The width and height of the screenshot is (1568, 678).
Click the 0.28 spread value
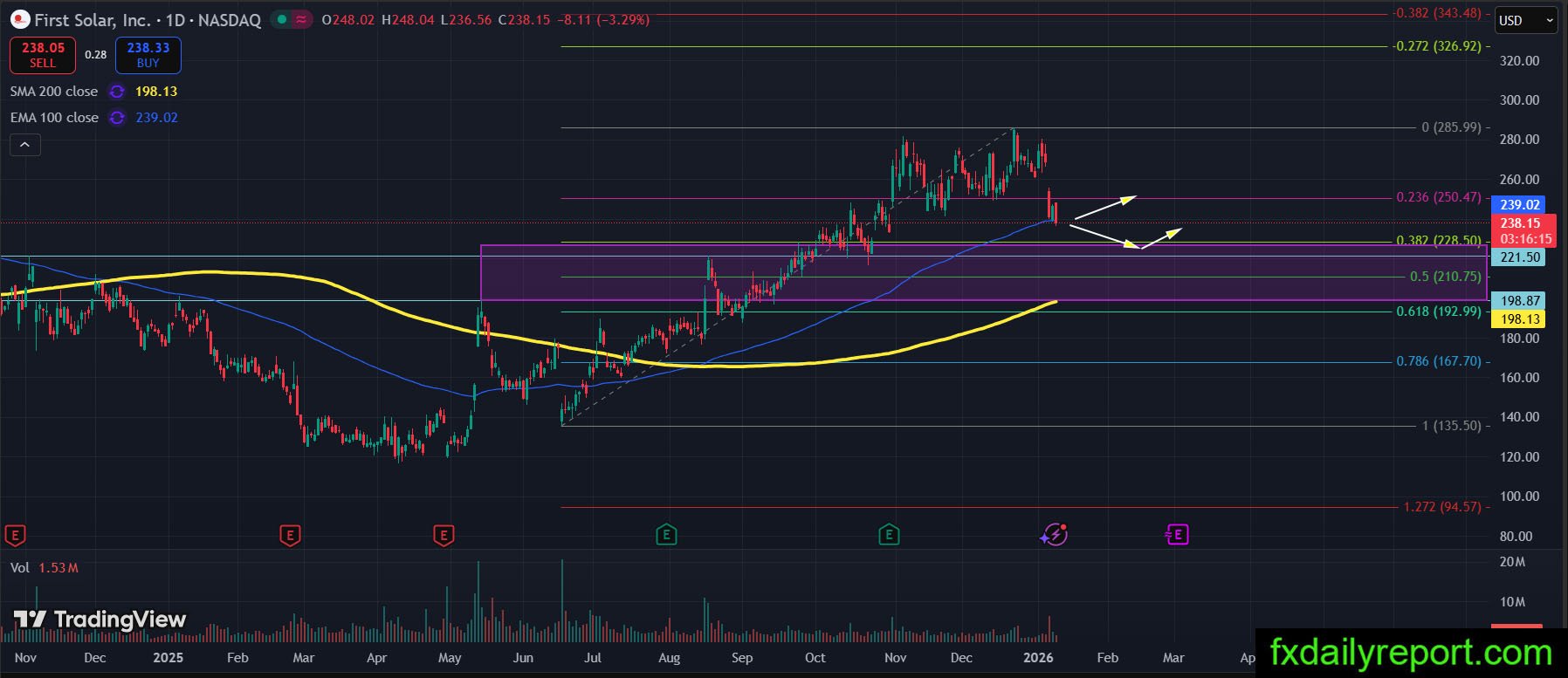coord(96,55)
